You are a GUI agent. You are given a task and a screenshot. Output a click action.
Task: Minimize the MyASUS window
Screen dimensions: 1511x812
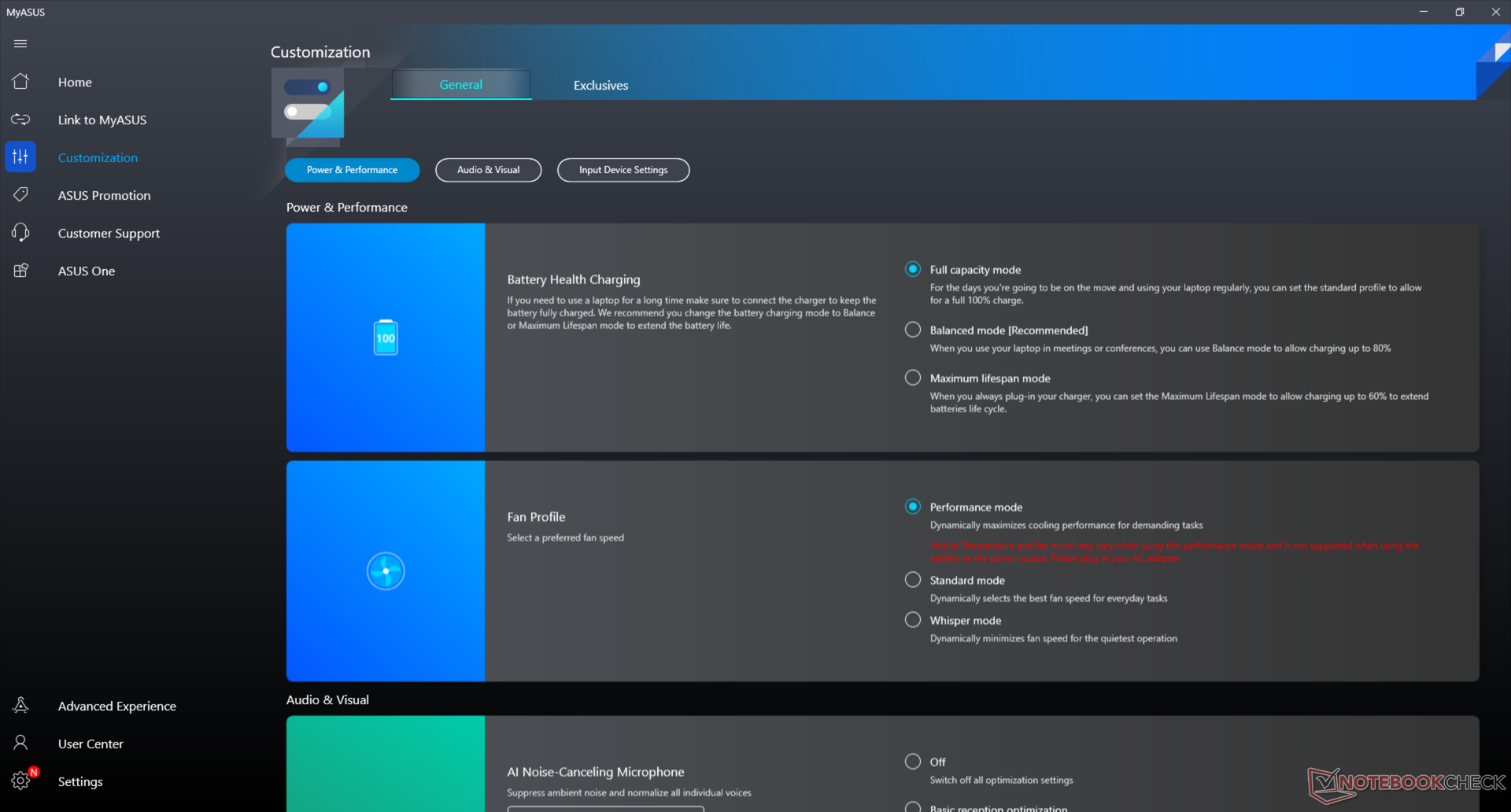1424,12
